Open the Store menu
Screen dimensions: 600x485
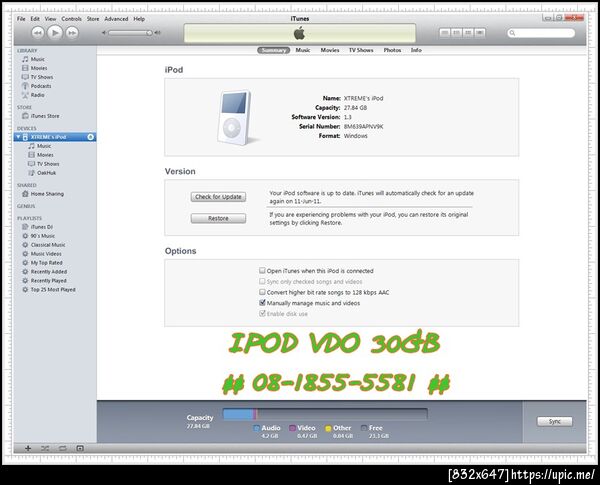pos(93,19)
